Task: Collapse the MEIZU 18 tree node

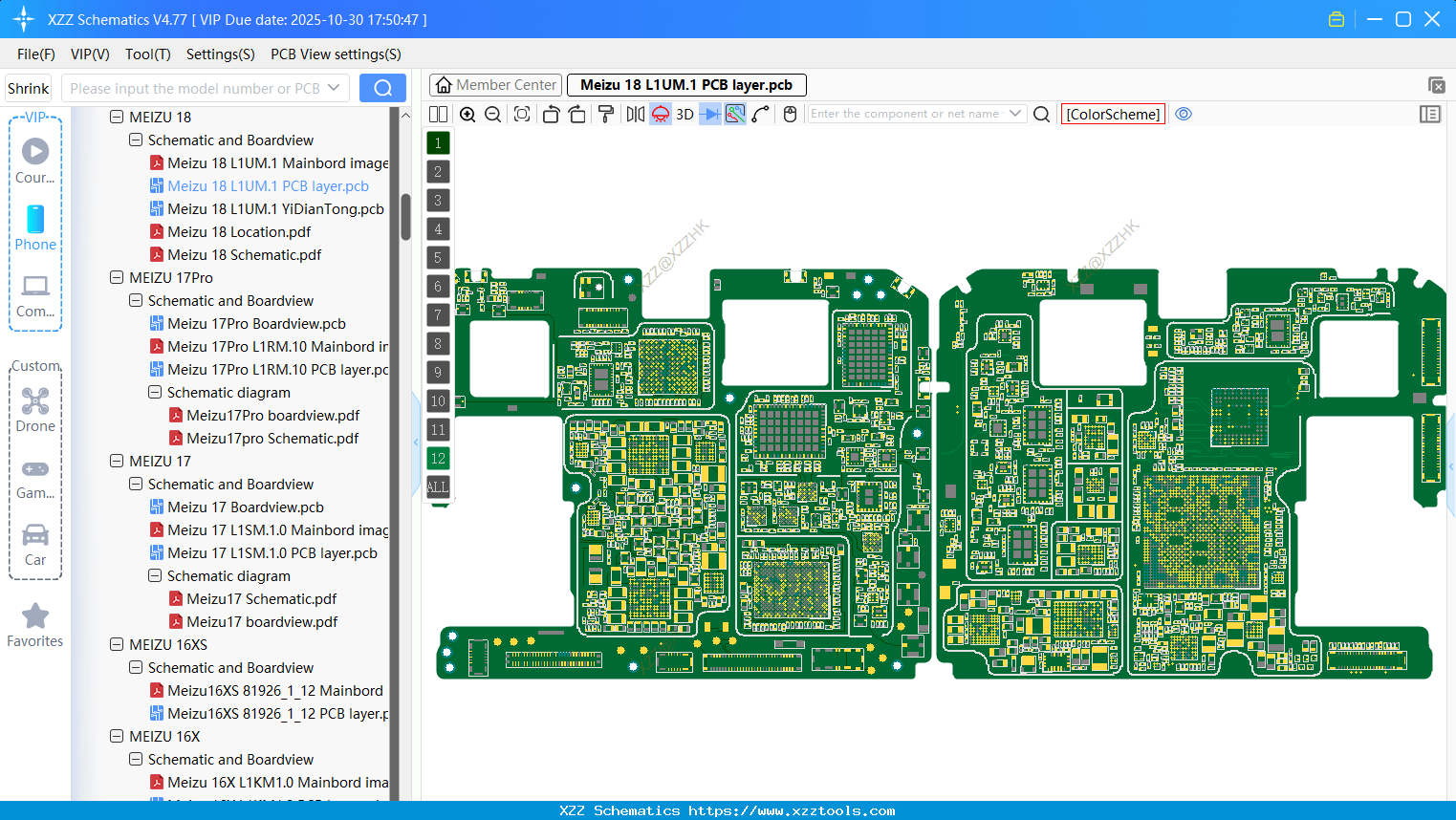Action: 117,117
